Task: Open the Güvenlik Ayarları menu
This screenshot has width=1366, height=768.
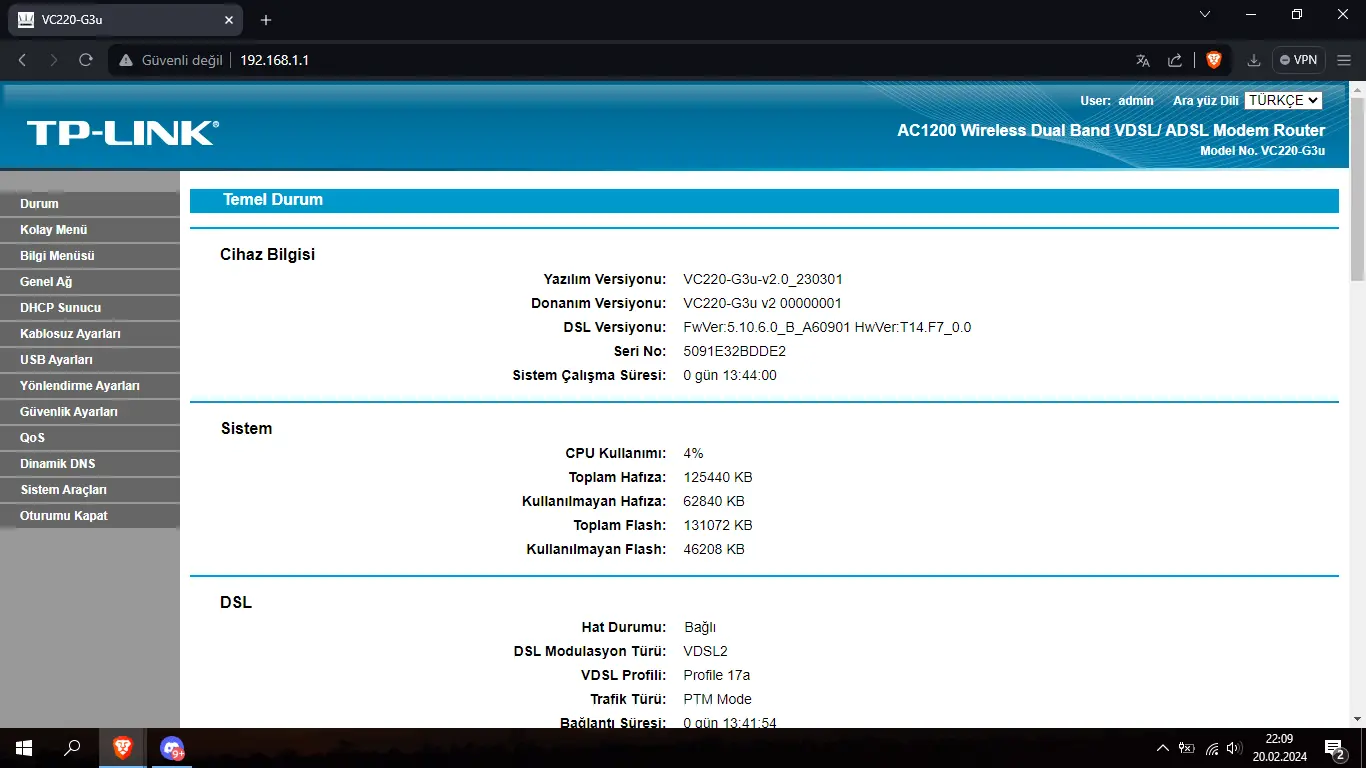Action: point(90,412)
